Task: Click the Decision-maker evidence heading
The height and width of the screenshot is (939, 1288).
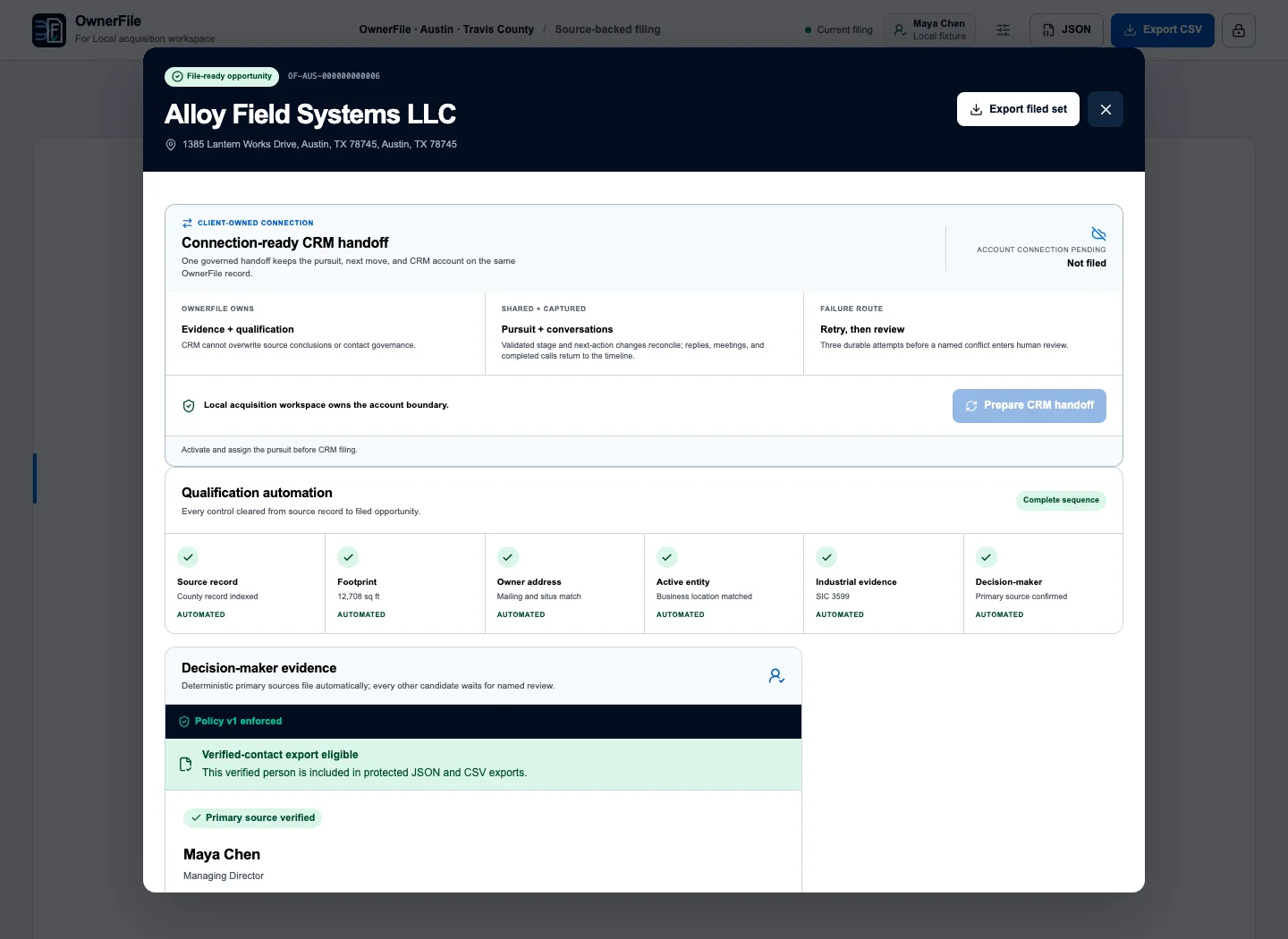Action: [x=259, y=669]
